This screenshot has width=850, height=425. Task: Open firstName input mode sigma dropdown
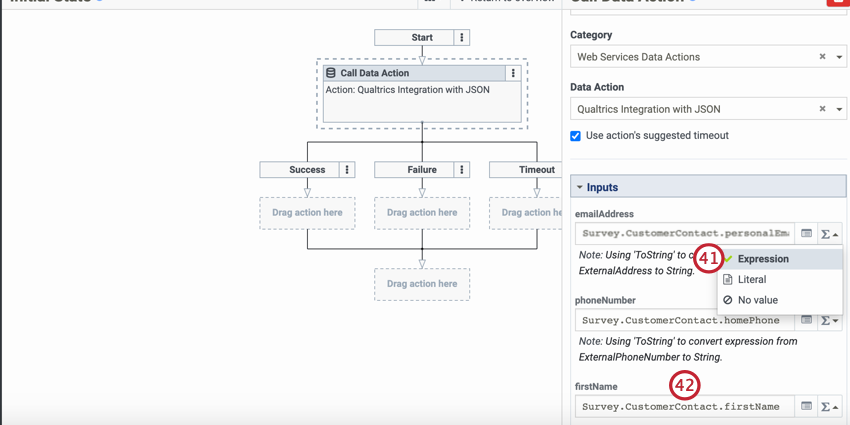click(x=829, y=407)
